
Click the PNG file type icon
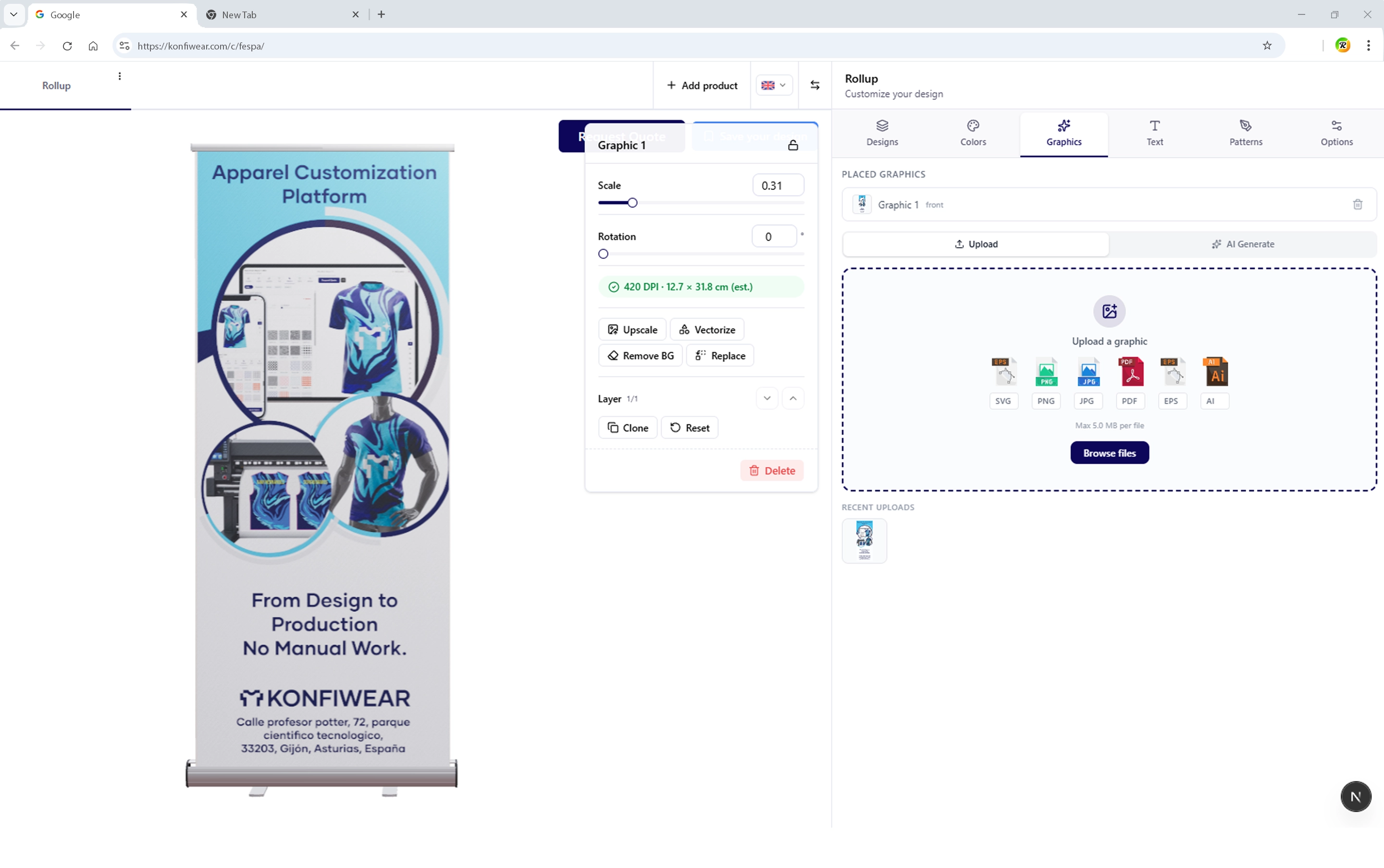[1046, 372]
